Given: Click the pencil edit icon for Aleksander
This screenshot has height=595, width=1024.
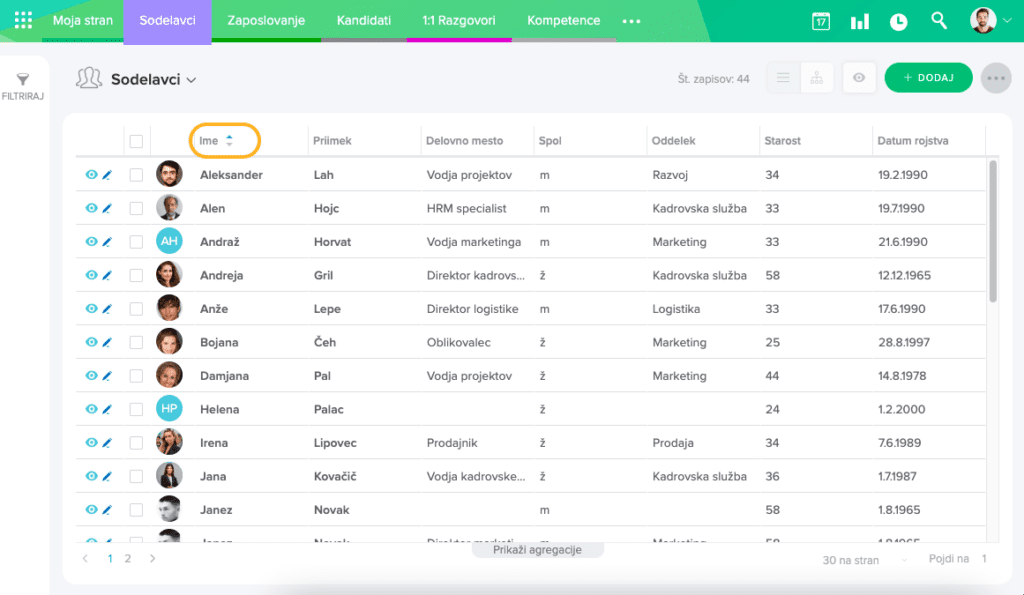Looking at the screenshot, I should (107, 175).
